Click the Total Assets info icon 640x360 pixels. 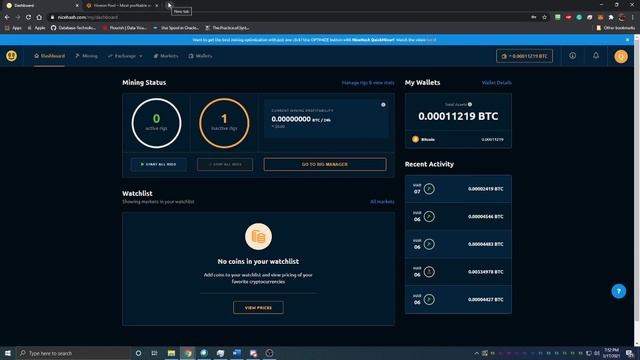tap(470, 104)
